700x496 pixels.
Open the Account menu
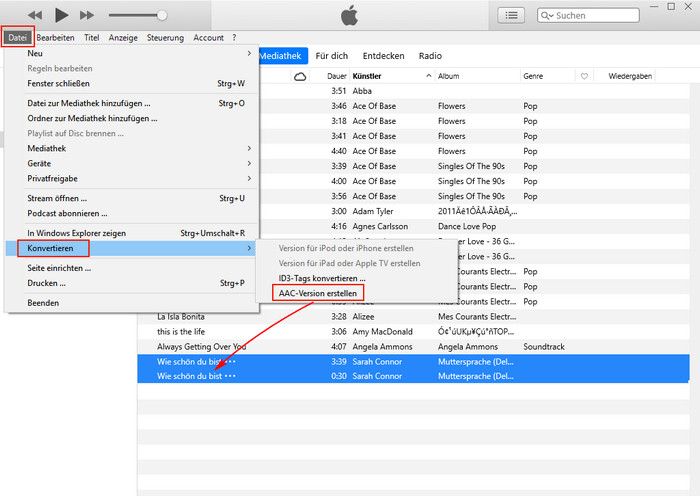208,38
